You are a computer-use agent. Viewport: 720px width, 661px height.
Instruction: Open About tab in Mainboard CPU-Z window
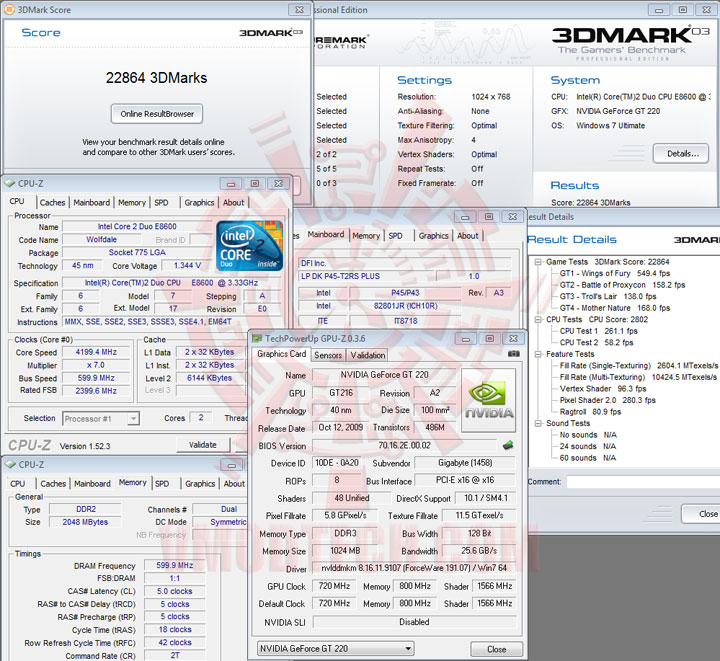click(467, 235)
